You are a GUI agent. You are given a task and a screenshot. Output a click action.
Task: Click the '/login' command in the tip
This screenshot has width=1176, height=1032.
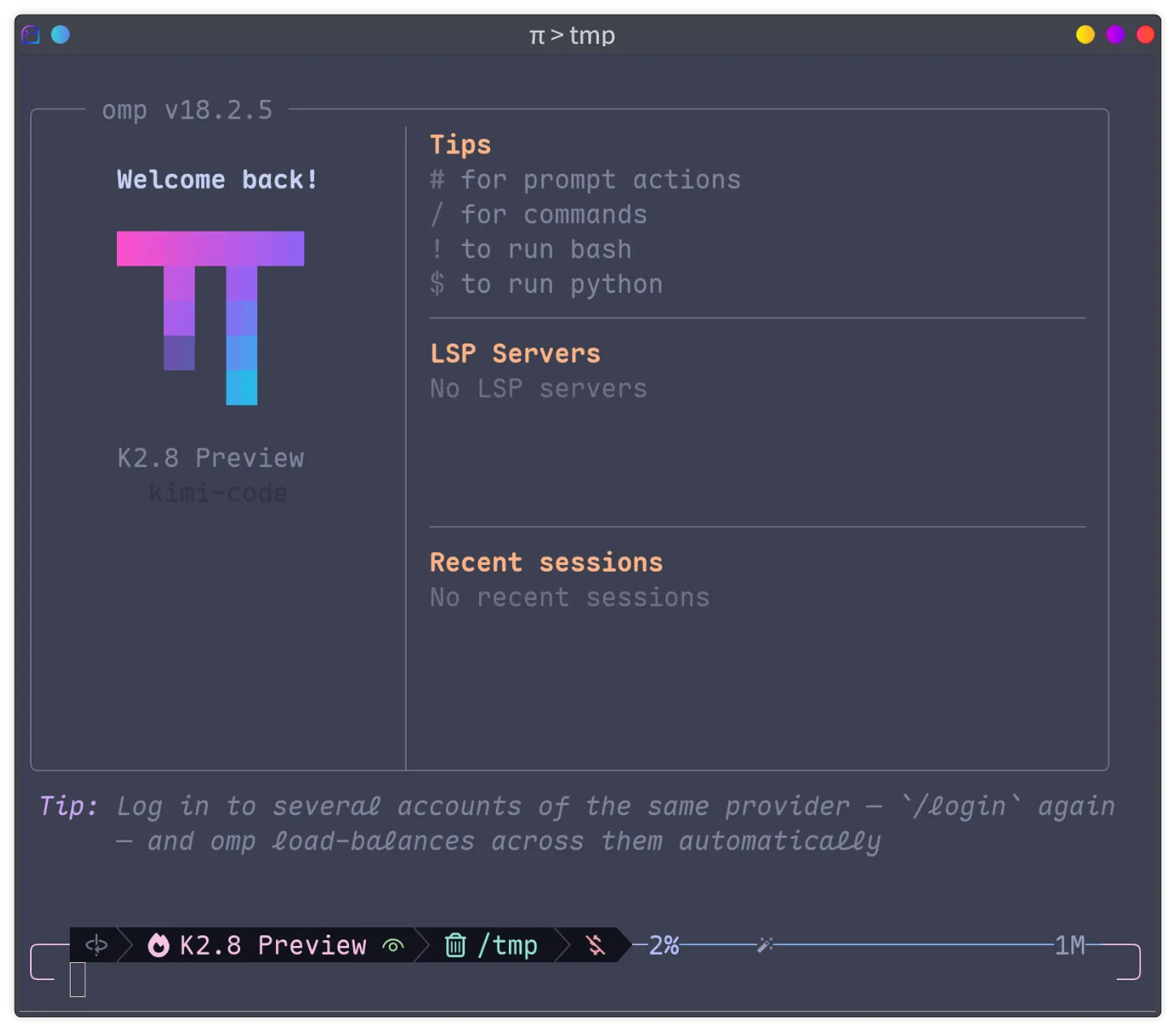tap(960, 805)
